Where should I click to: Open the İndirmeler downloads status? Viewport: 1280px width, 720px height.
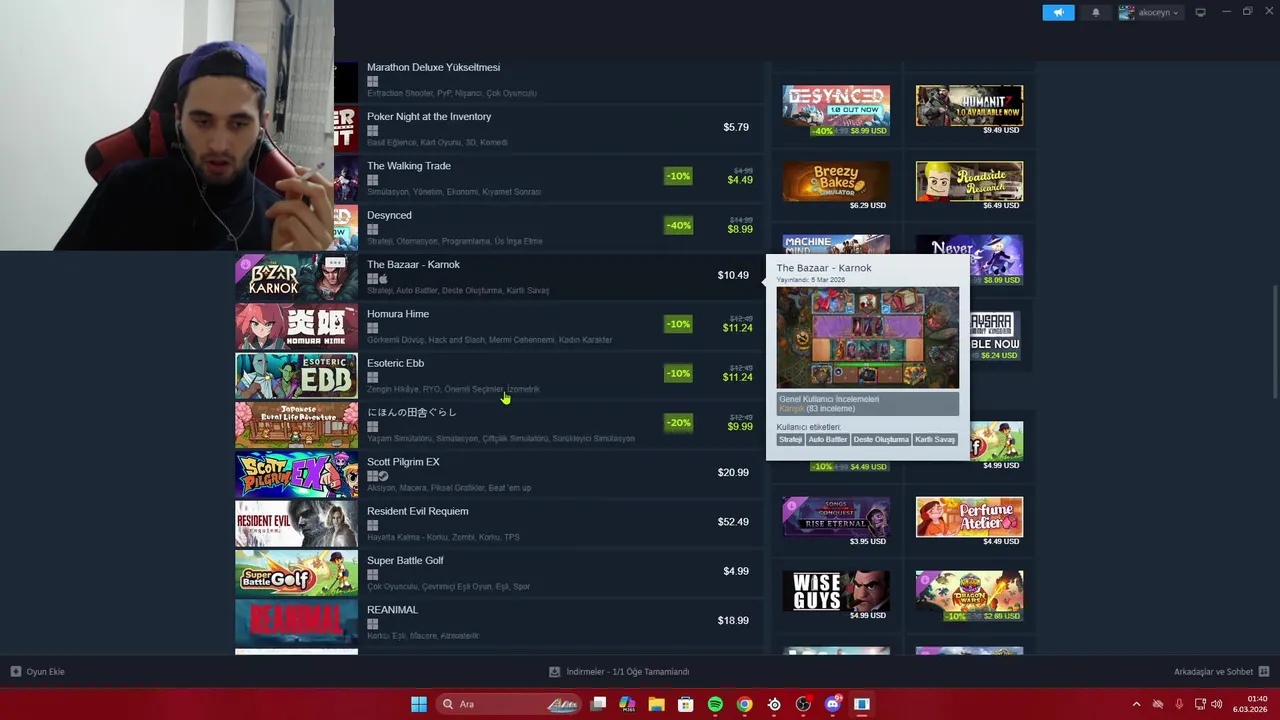pos(620,672)
